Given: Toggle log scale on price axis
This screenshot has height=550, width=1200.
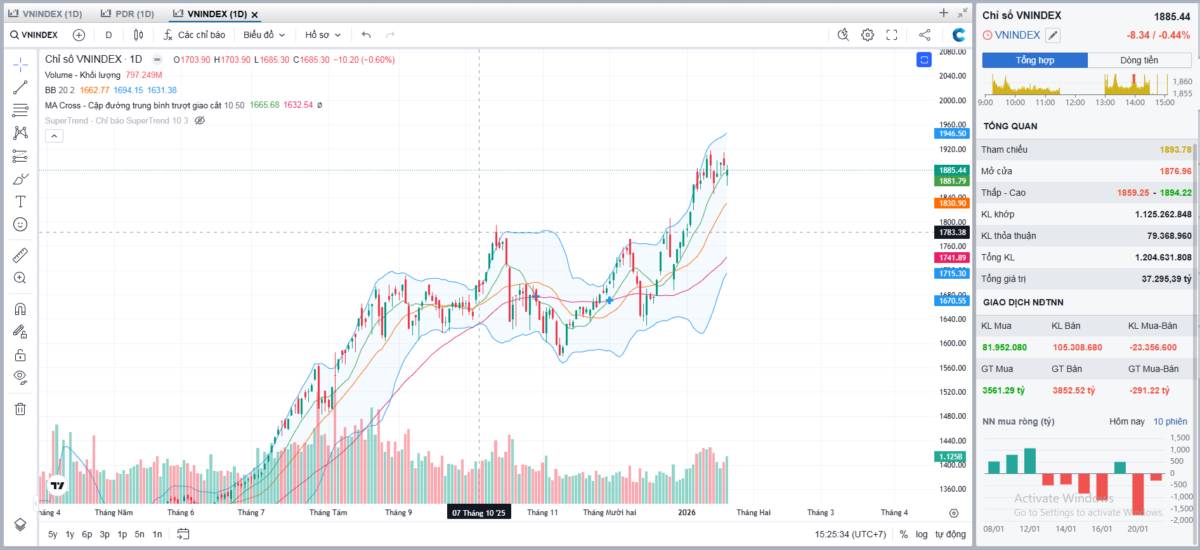Looking at the screenshot, I should tap(921, 534).
